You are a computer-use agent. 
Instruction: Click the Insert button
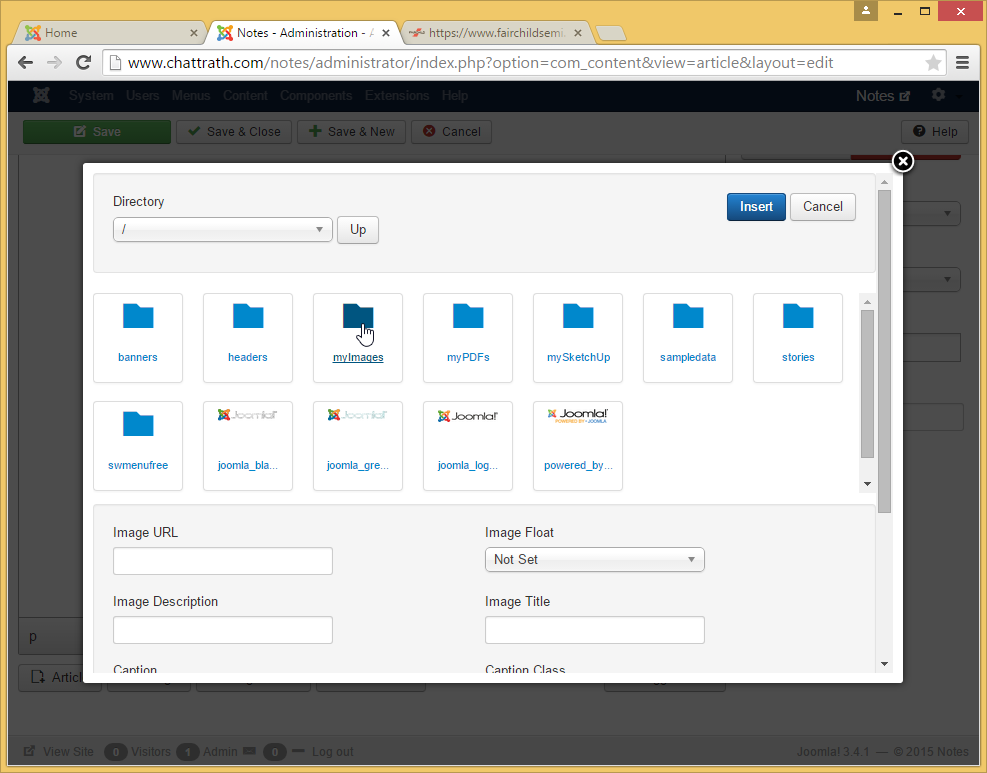tap(756, 207)
